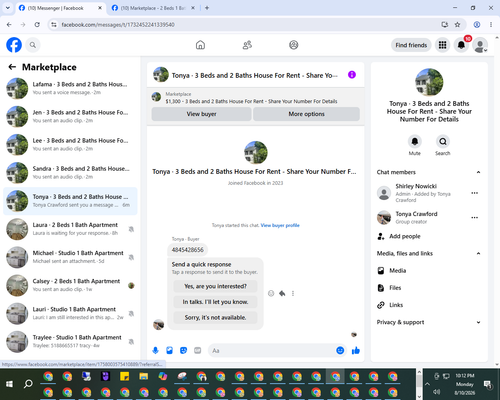Attach a file using the photo icon
Screen dimensions: 500x400
169,350
